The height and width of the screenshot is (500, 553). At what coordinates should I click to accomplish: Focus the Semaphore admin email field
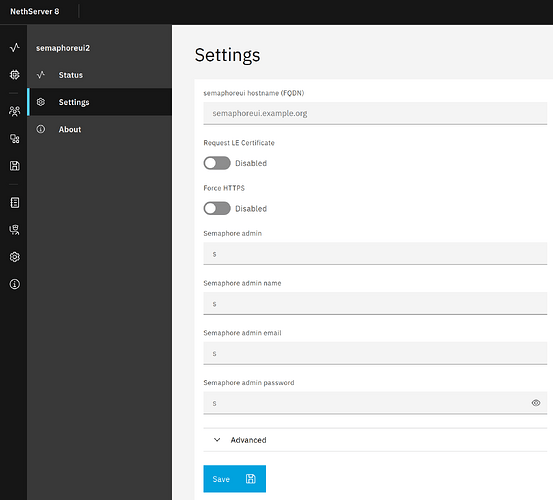(375, 353)
